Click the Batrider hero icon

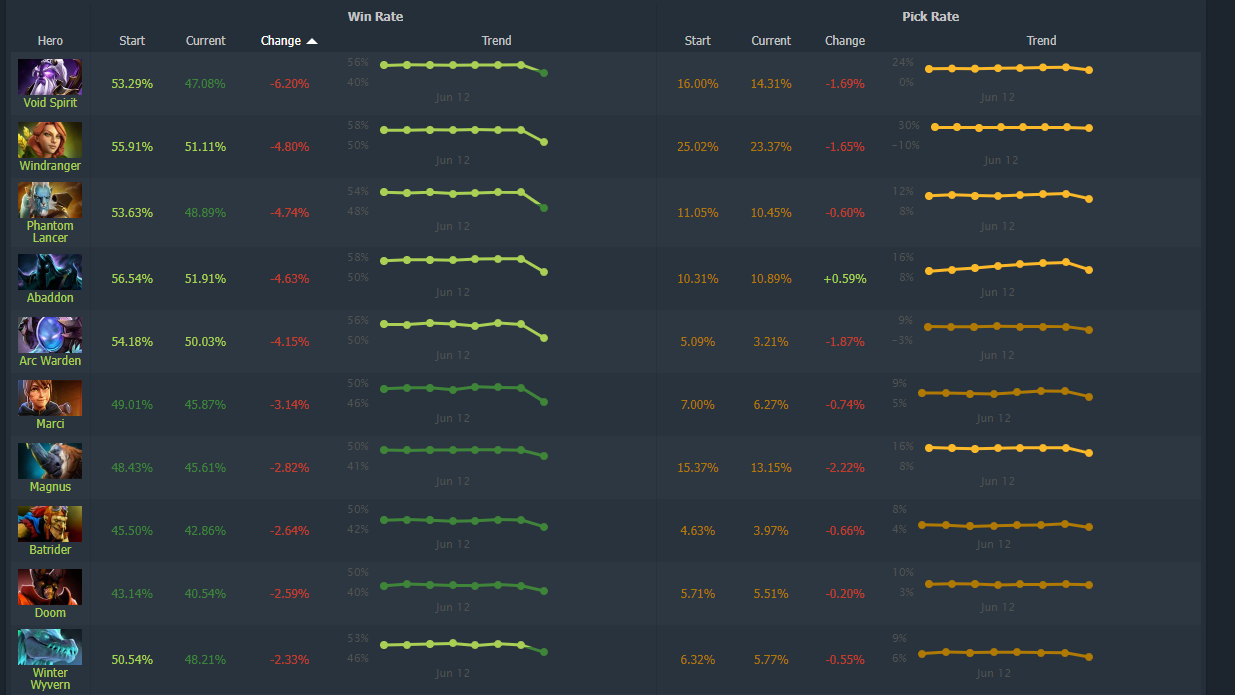pos(49,523)
